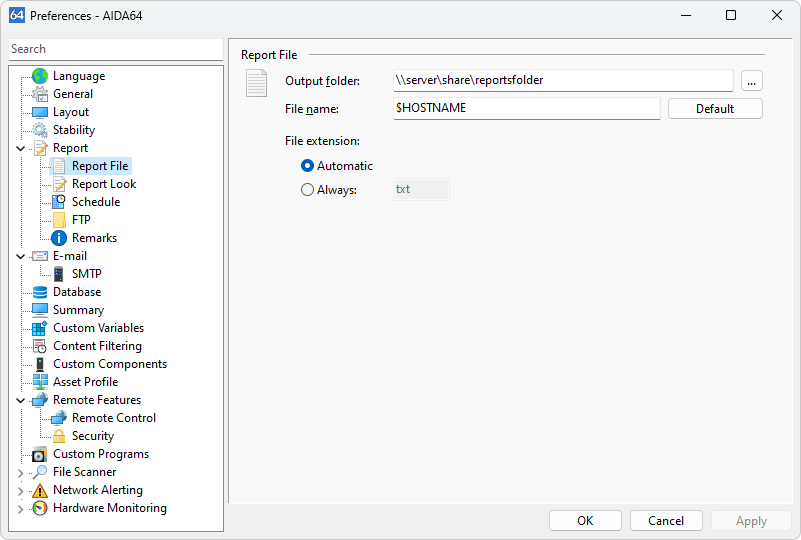Screen dimensions: 801x540
Task: Open the Report Look settings page
Action: tap(103, 184)
